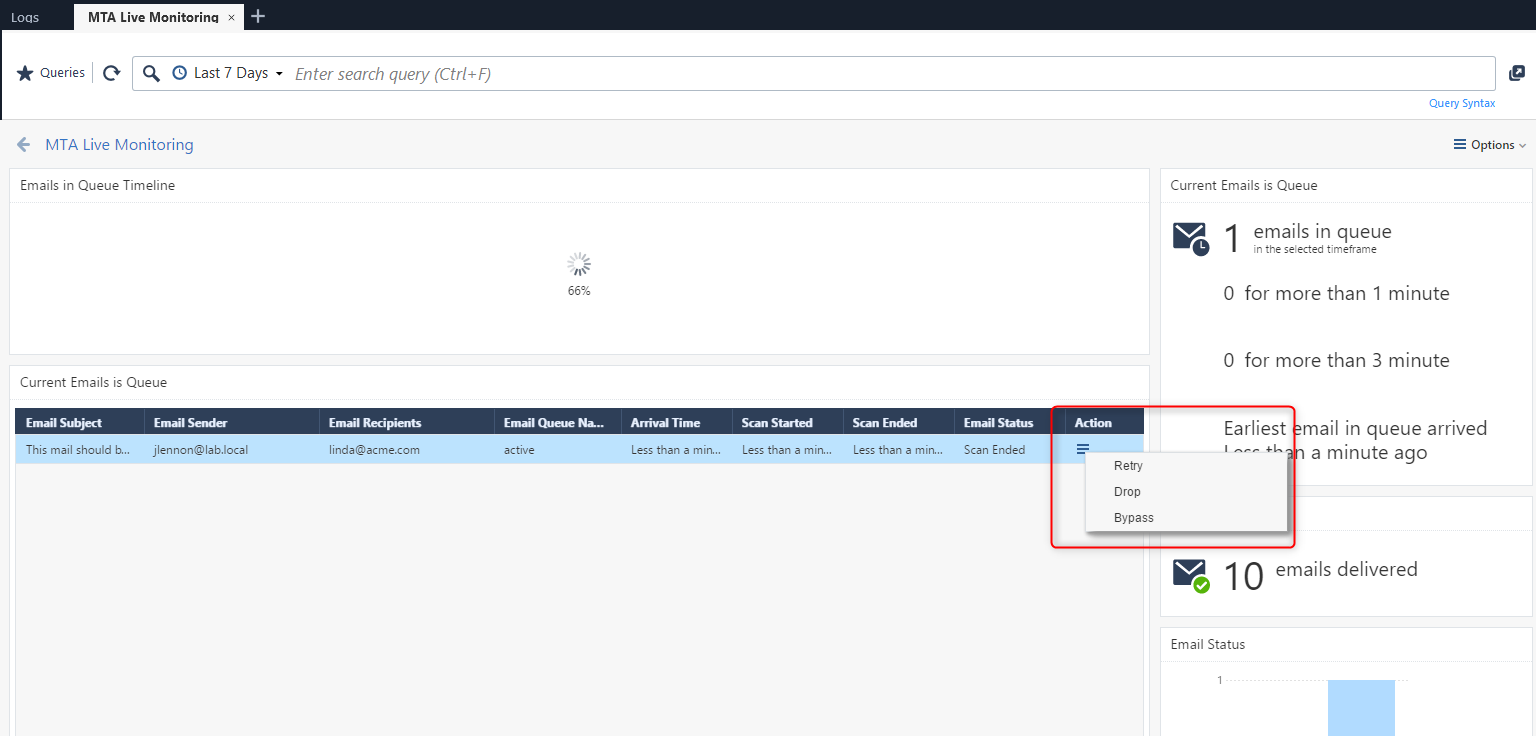Click the Emails in Queue Timeline title

click(97, 185)
